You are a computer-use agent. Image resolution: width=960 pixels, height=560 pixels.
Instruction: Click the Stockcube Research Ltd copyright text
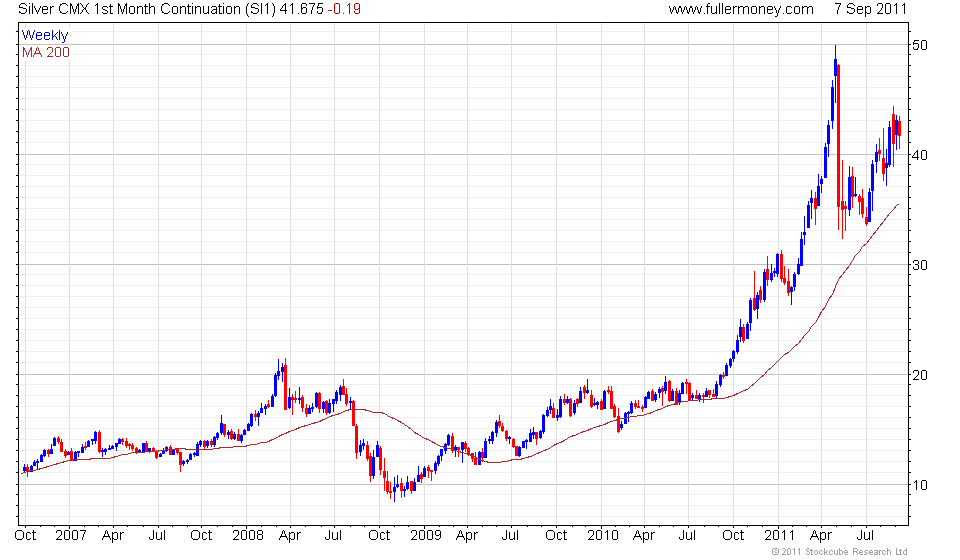pyautogui.click(x=839, y=552)
